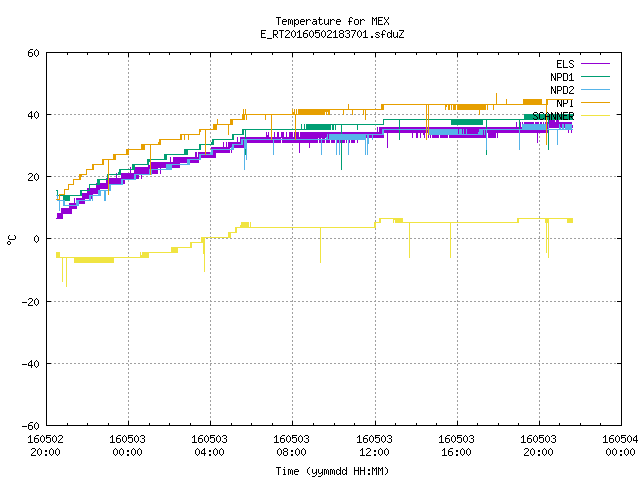Screen dimensions: 640x480
Task: Click the purple ELS legend line sample
Action: tap(595, 64)
